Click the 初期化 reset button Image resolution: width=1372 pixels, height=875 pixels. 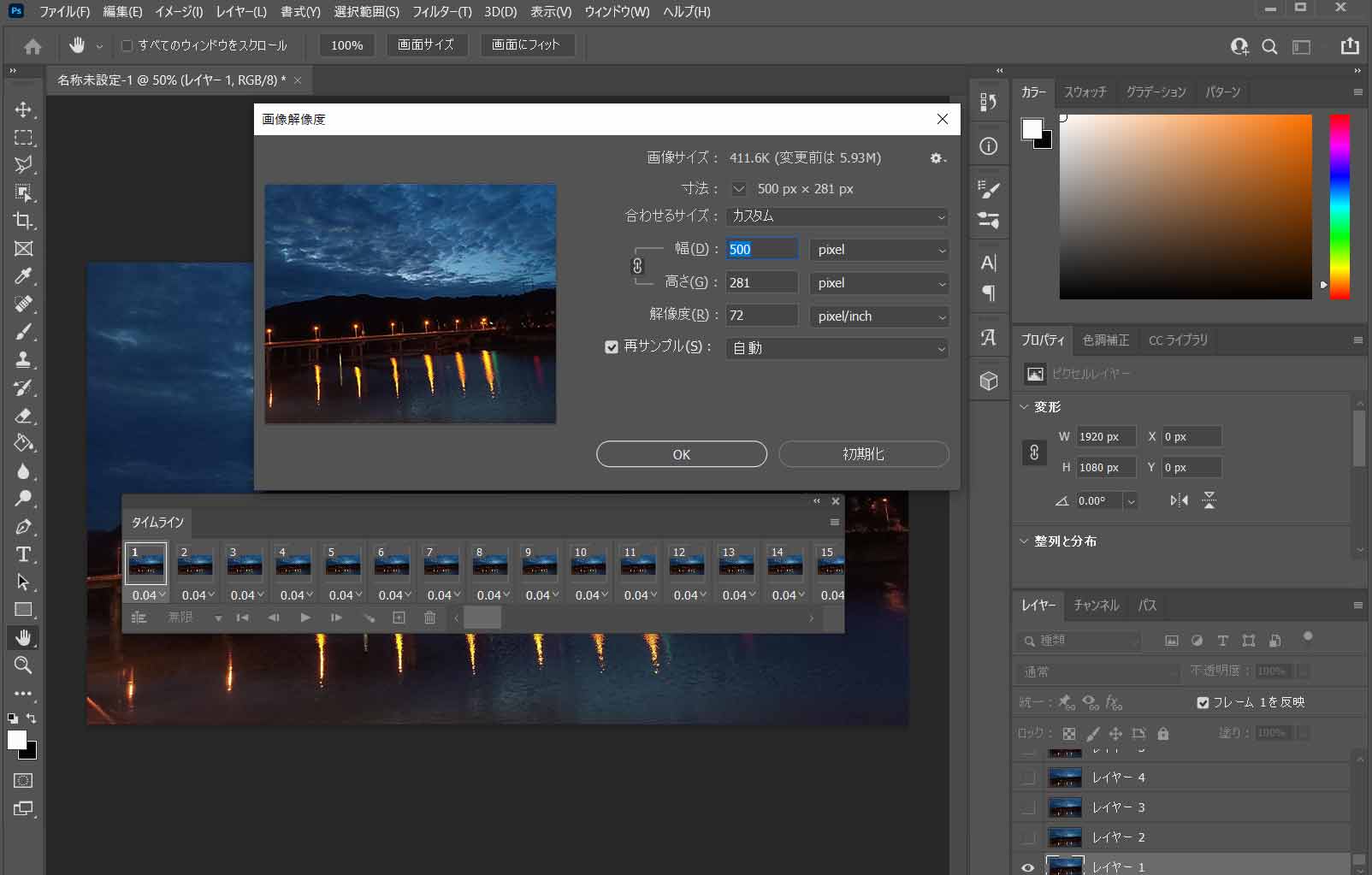pos(863,454)
